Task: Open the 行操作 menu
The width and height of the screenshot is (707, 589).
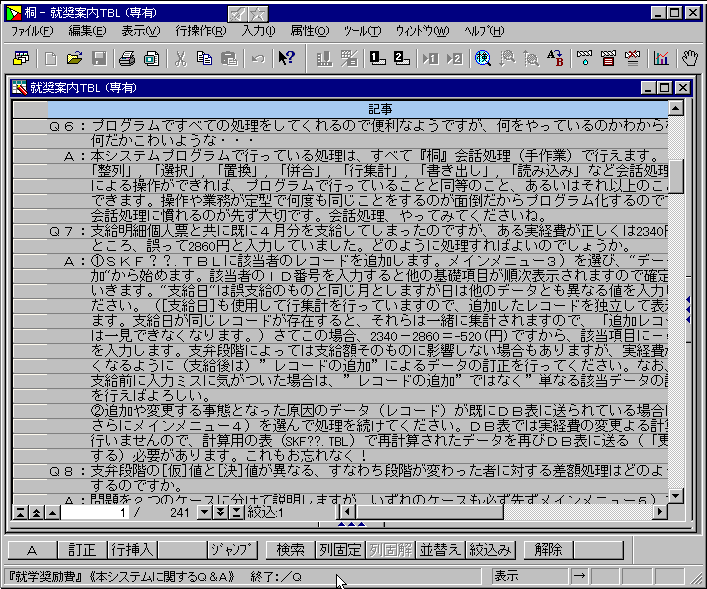Action: pos(200,31)
